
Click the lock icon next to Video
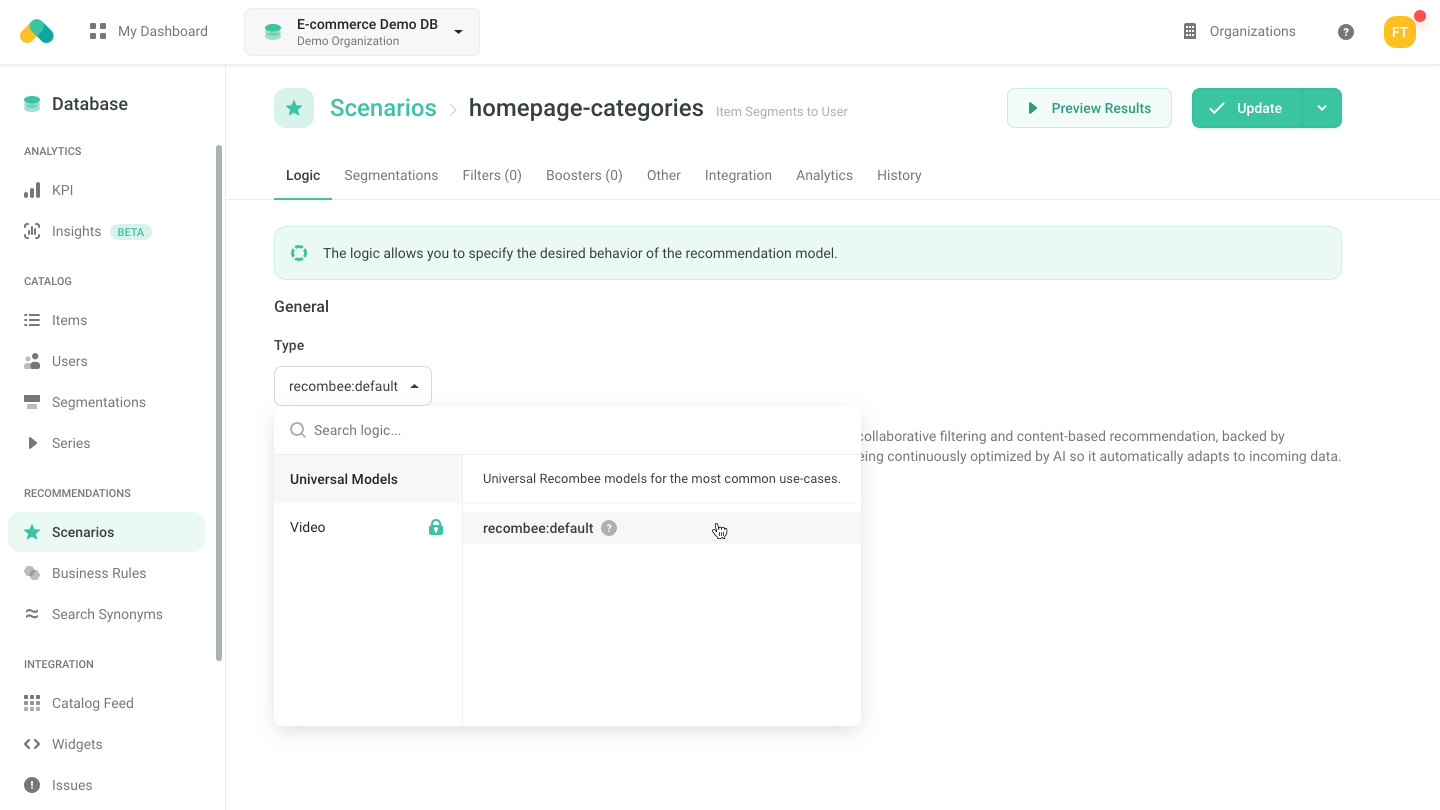click(436, 527)
